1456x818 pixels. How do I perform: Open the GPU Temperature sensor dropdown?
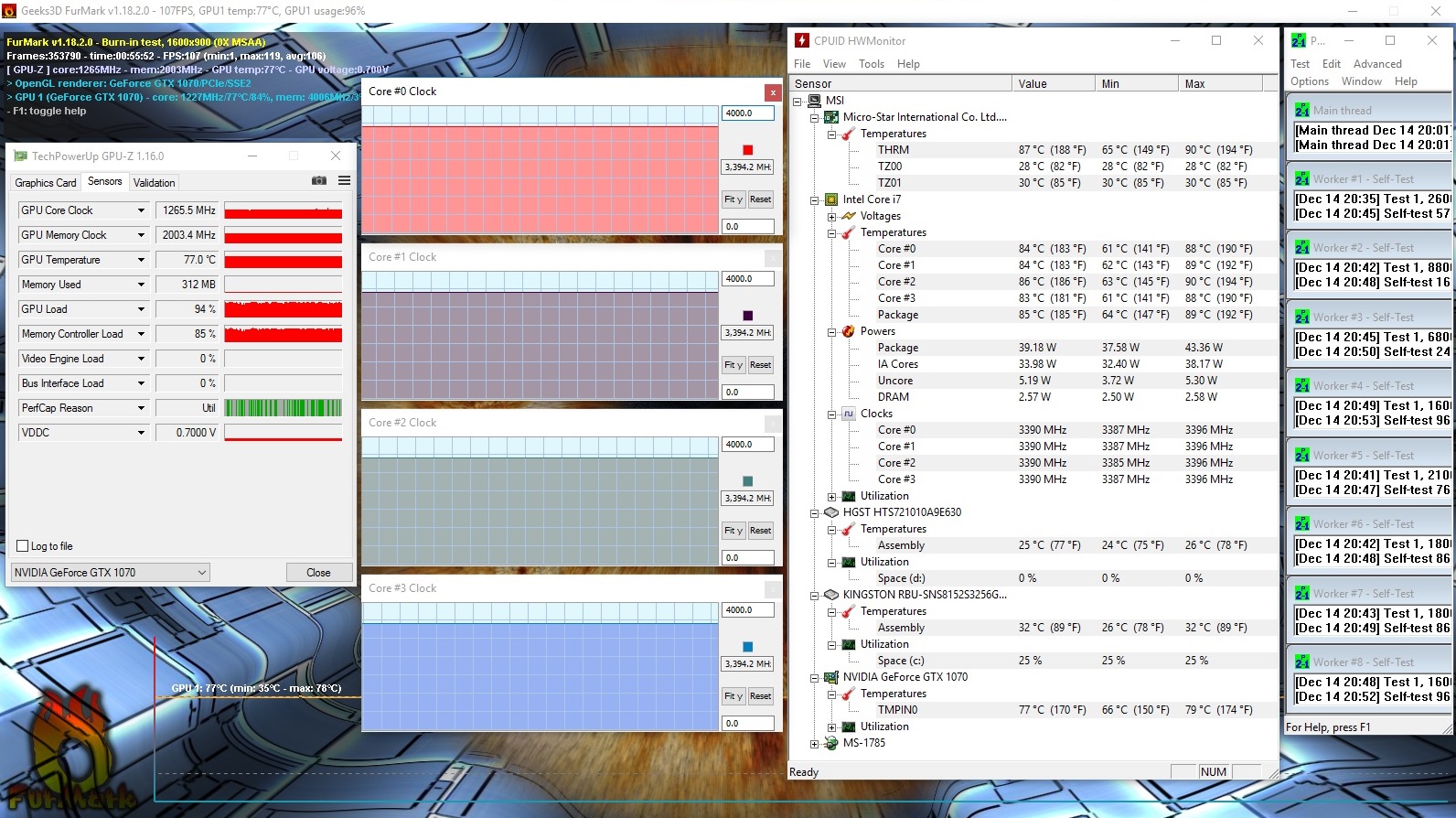(141, 260)
